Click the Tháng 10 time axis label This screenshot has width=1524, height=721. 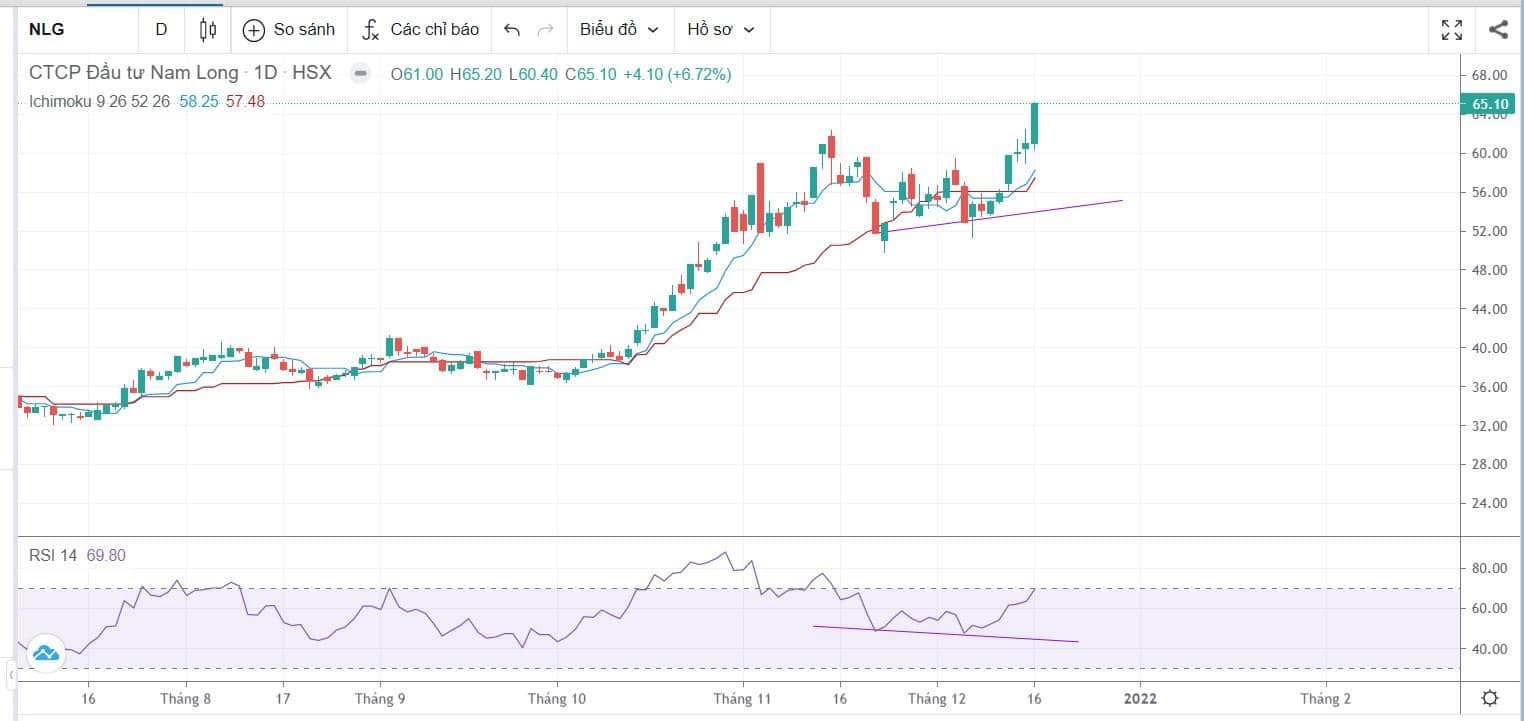coord(559,699)
